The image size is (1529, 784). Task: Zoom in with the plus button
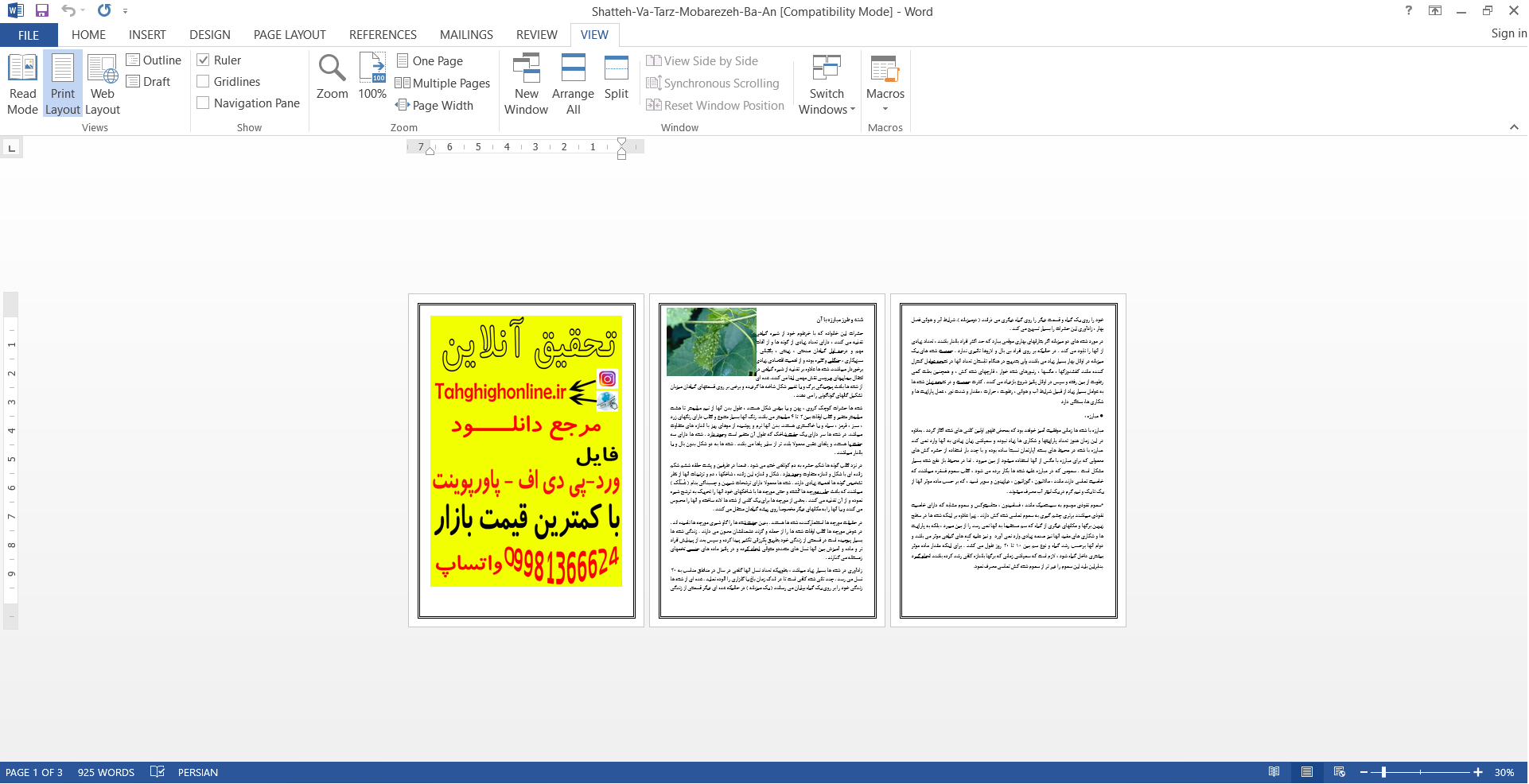tap(1478, 772)
